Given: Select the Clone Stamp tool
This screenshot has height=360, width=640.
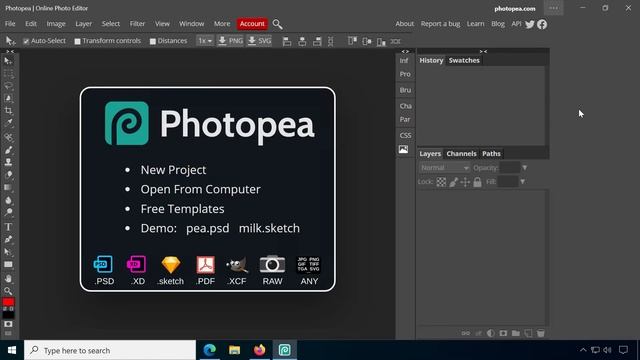Looking at the screenshot, I should point(8,162).
